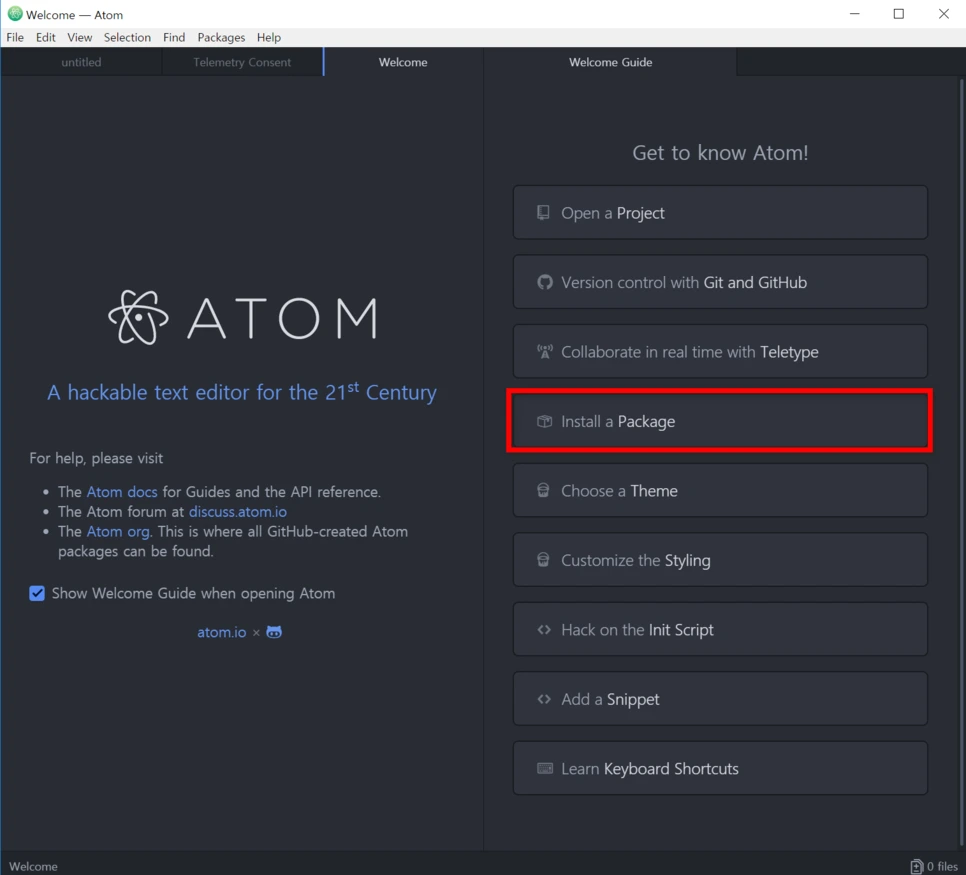Expand the Install a Package section

(x=720, y=421)
